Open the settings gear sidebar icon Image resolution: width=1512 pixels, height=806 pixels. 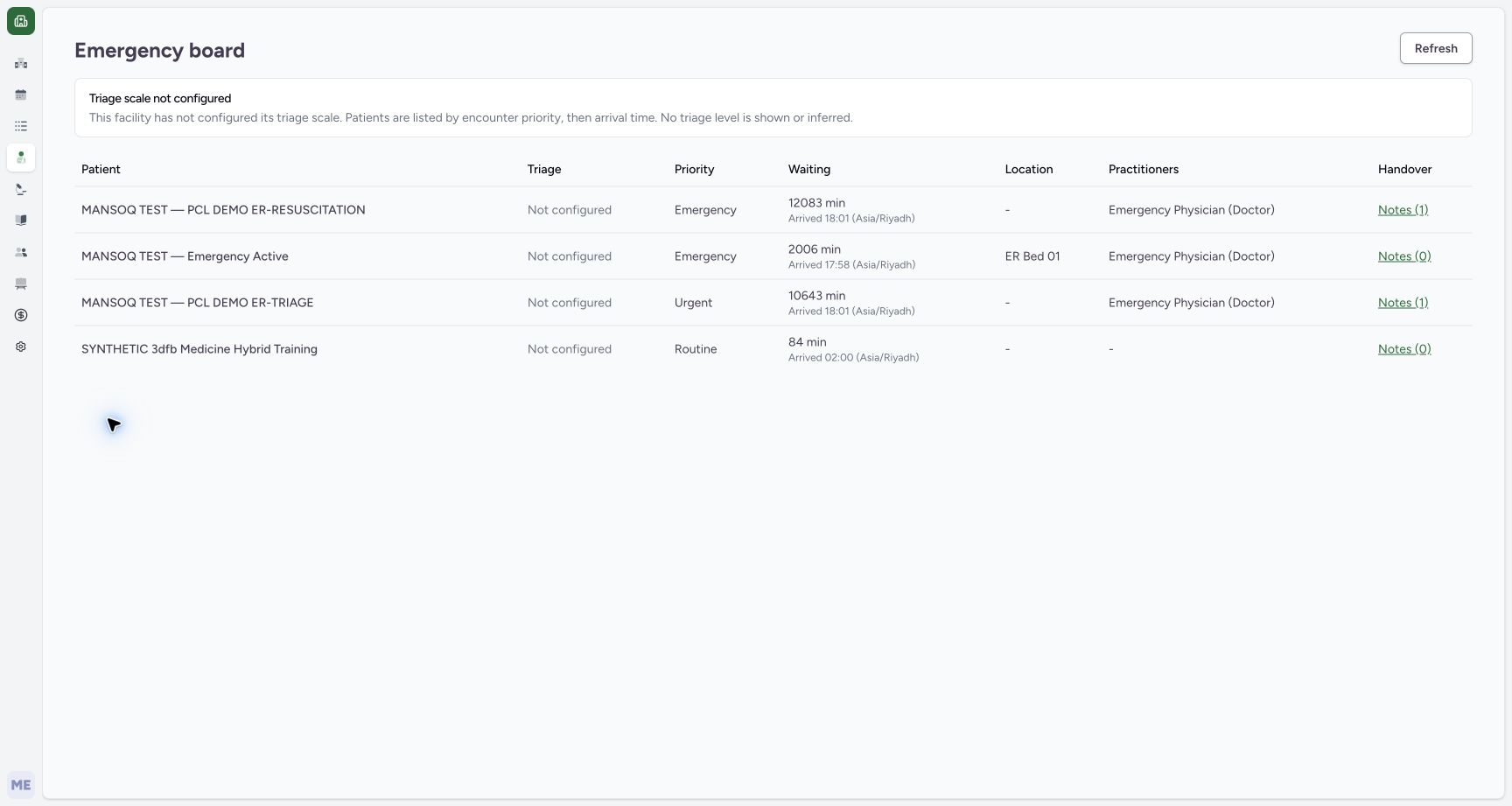[x=21, y=347]
